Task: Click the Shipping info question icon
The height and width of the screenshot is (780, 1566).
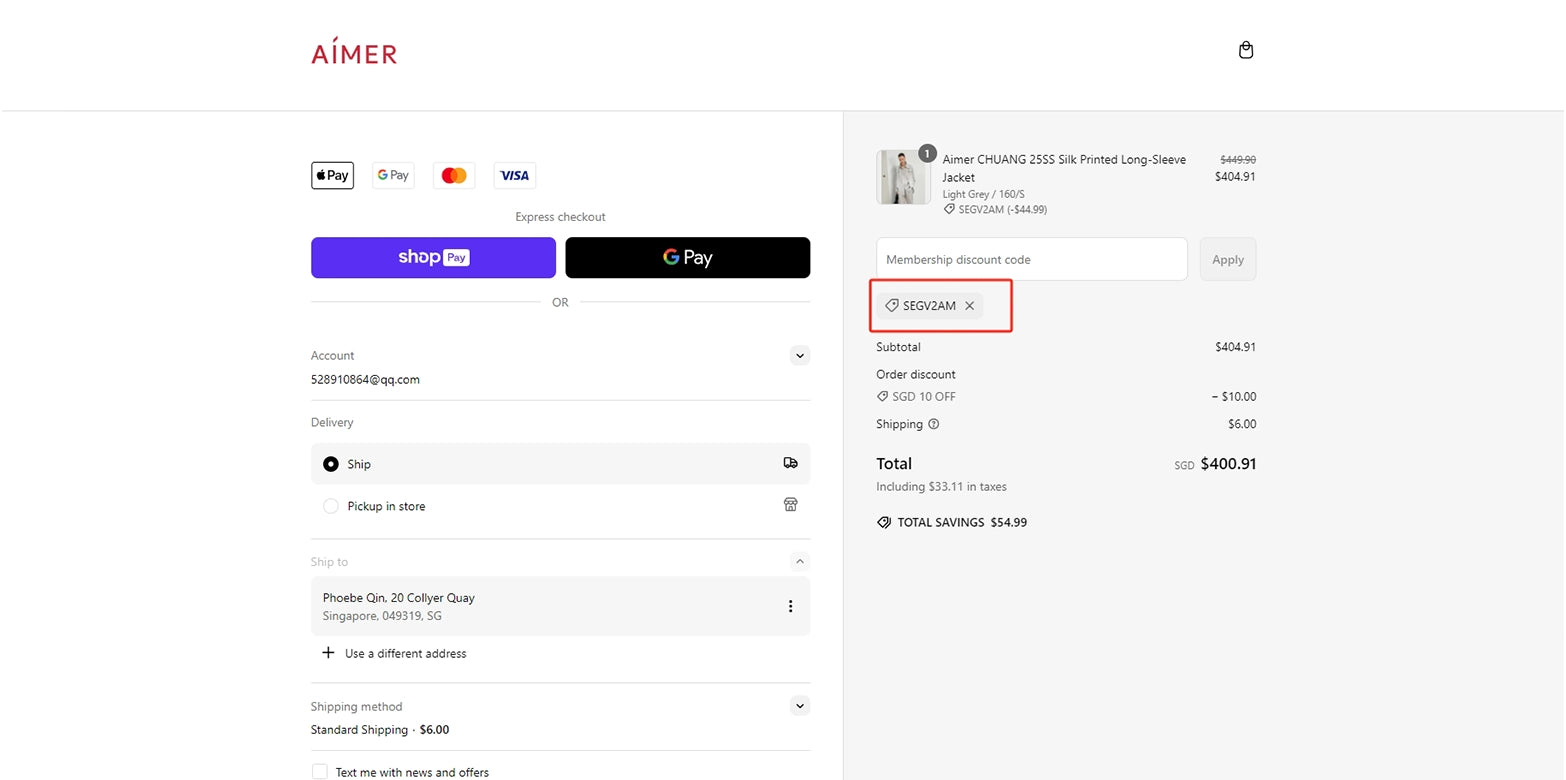Action: point(934,424)
